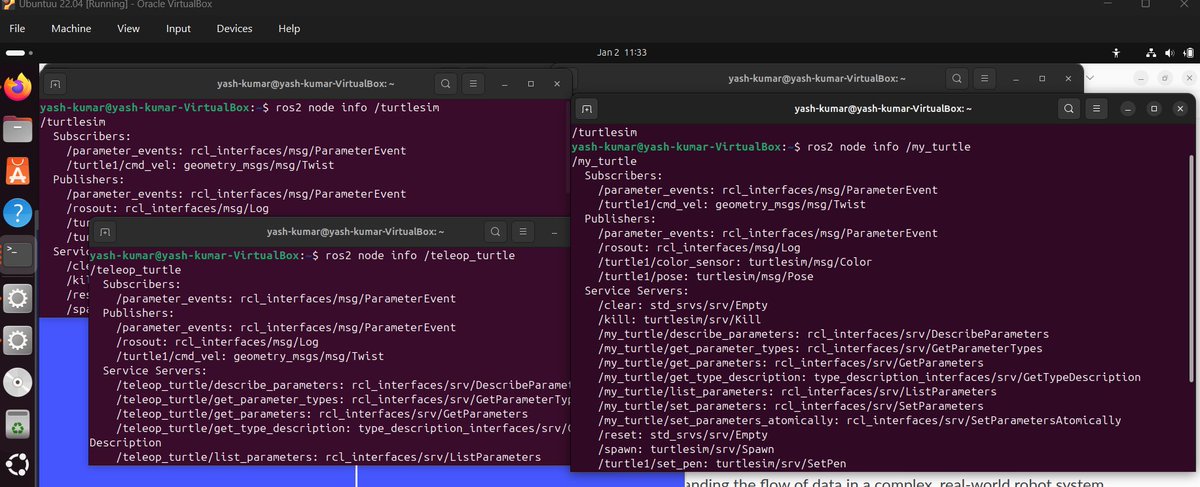Click search icon in teleop_turtle terminal
Viewport: 1200px width, 487px height.
[495, 232]
